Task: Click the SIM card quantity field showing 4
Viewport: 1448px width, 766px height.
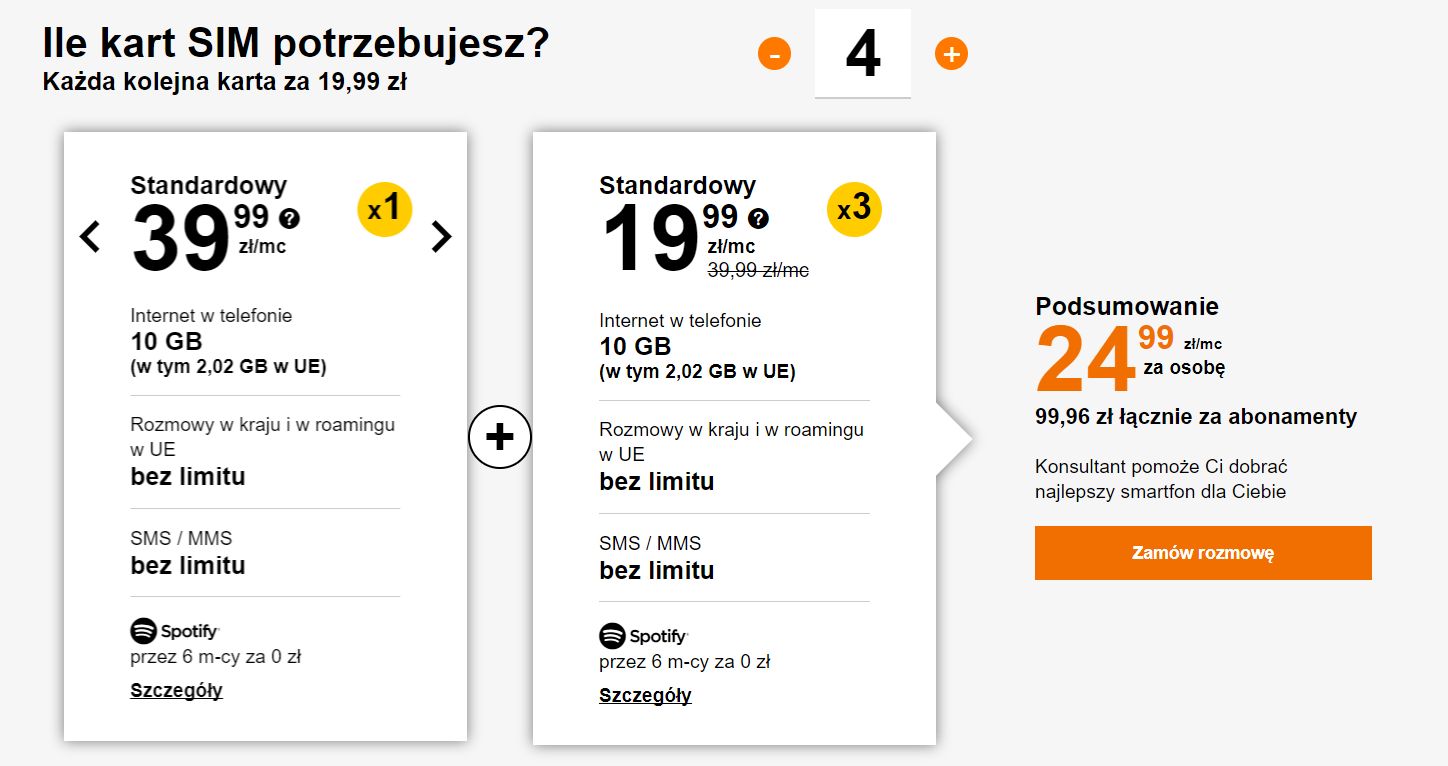Action: click(x=863, y=53)
